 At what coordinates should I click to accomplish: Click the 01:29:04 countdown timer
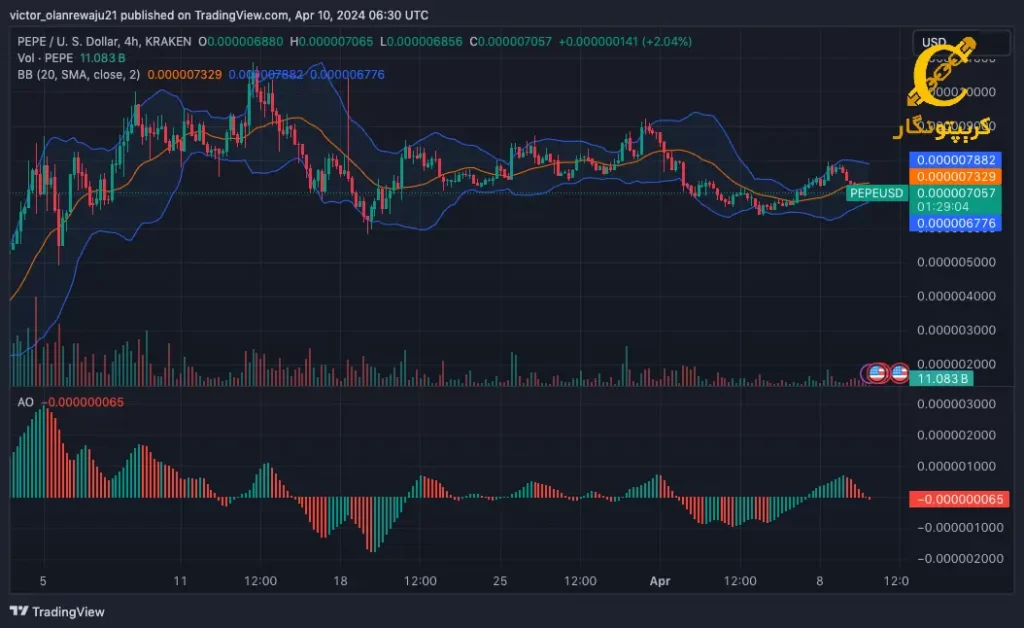pyautogui.click(x=942, y=207)
